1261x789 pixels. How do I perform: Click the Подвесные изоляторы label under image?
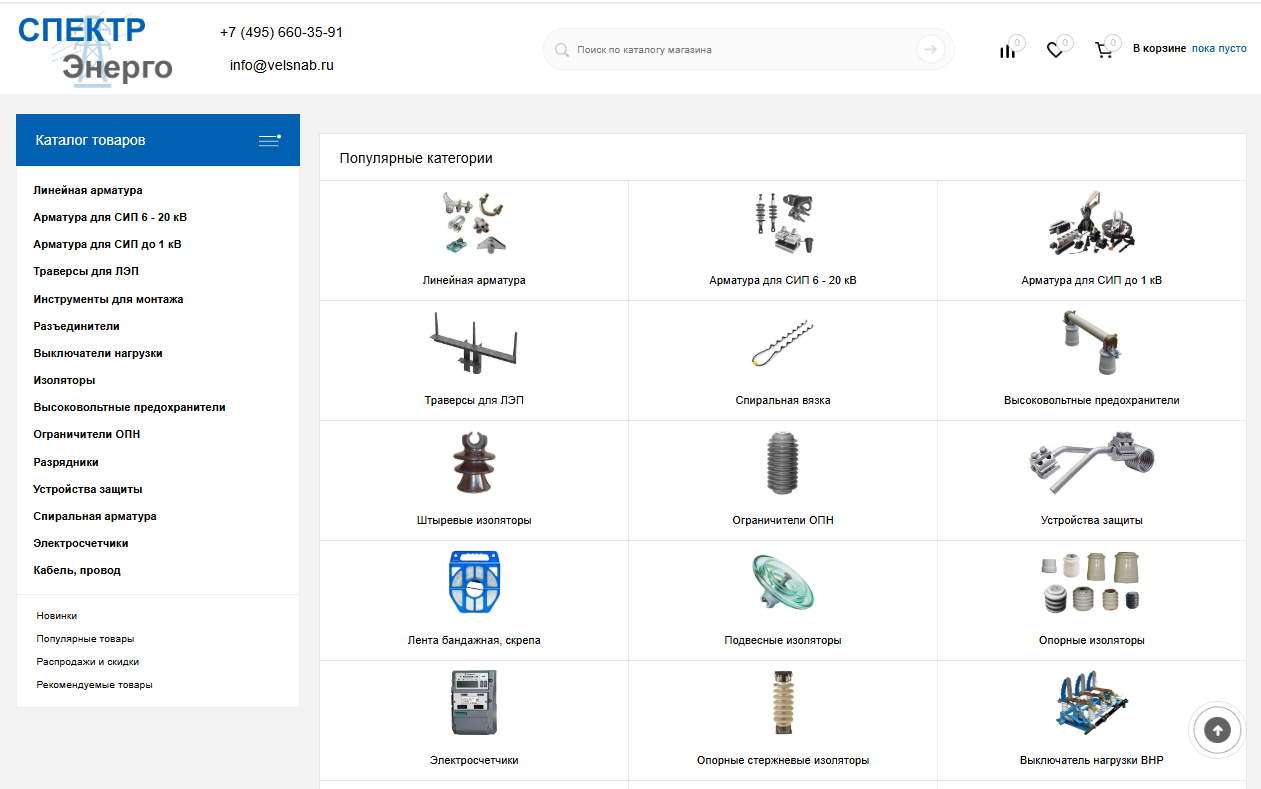pos(783,640)
